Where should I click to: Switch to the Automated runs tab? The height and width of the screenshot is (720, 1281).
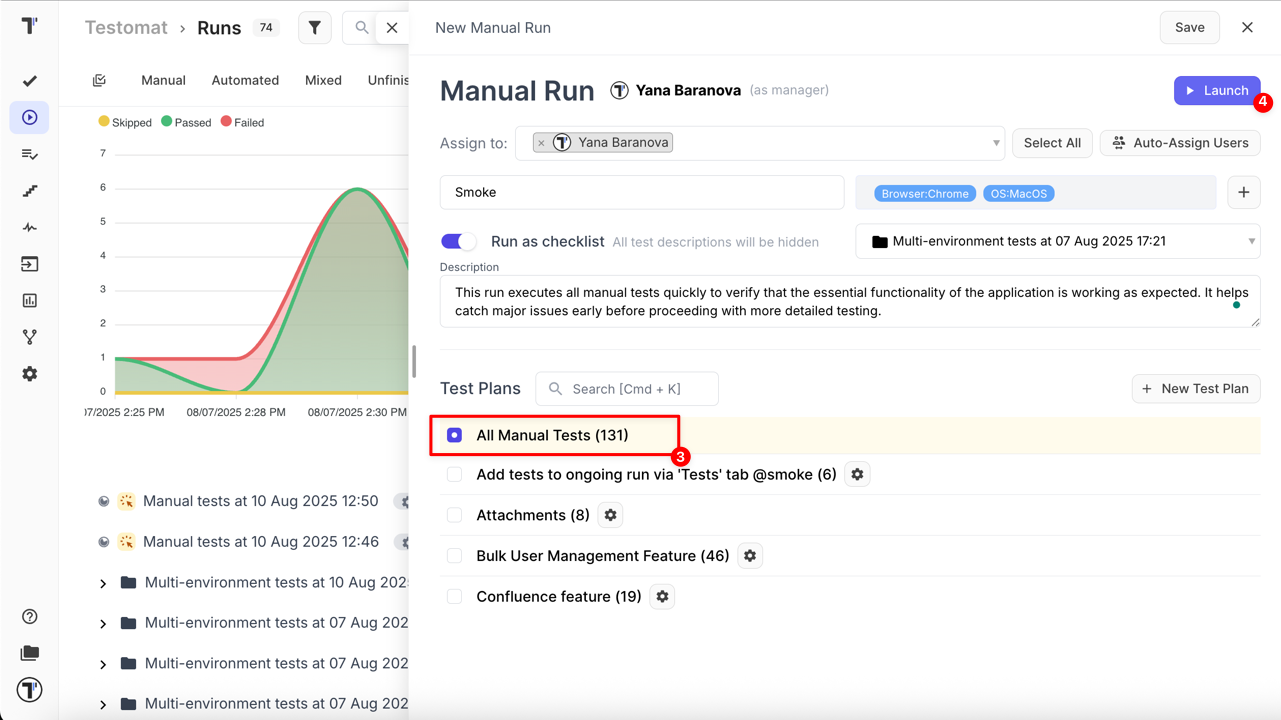click(x=245, y=80)
